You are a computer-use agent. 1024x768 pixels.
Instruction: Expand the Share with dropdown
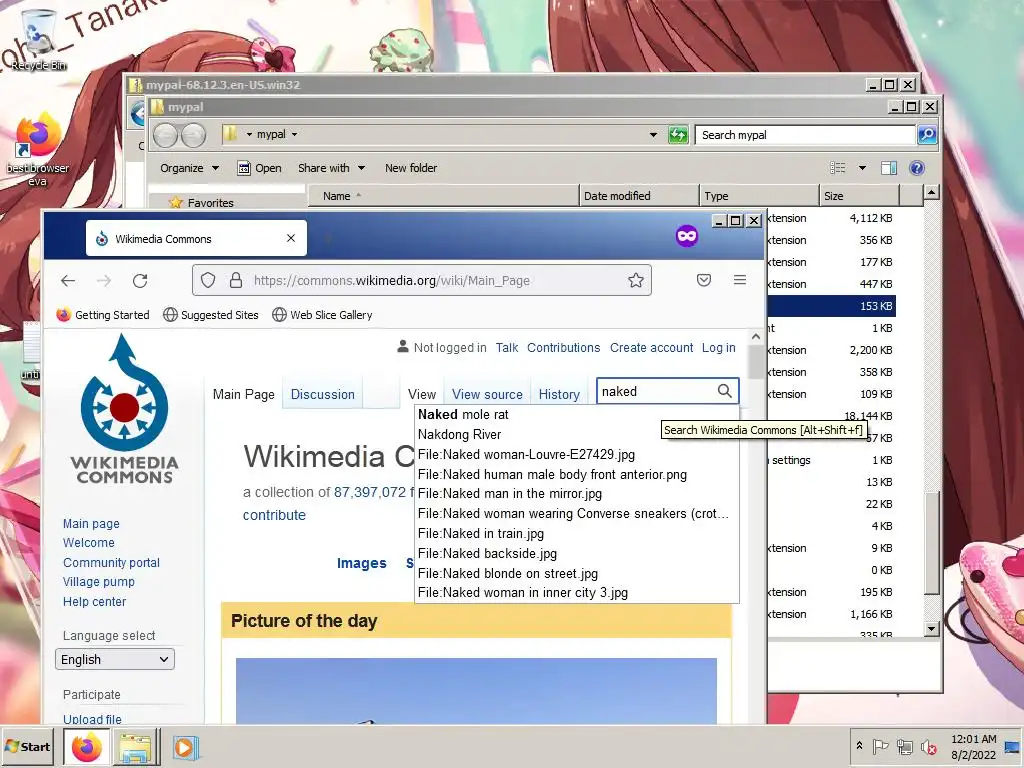click(331, 168)
